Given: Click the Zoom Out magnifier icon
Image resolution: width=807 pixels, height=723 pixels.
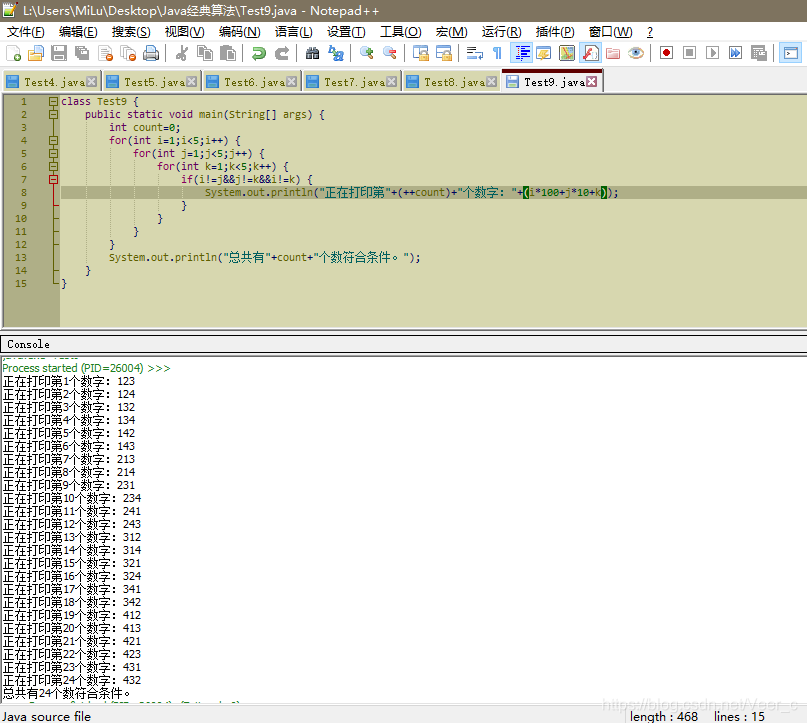Looking at the screenshot, I should tap(390, 53).
